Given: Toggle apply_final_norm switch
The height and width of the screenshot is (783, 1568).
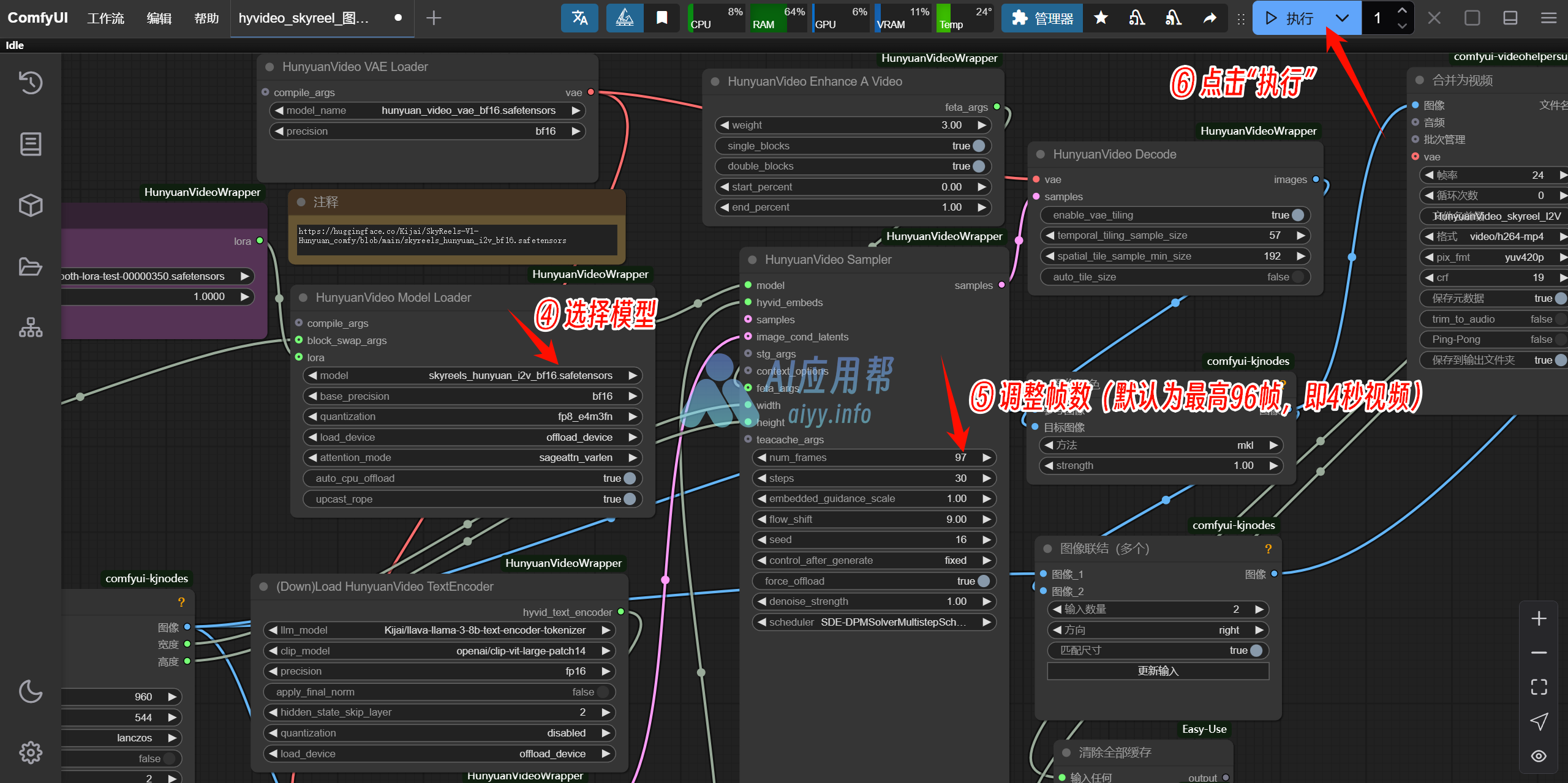Looking at the screenshot, I should point(603,692).
